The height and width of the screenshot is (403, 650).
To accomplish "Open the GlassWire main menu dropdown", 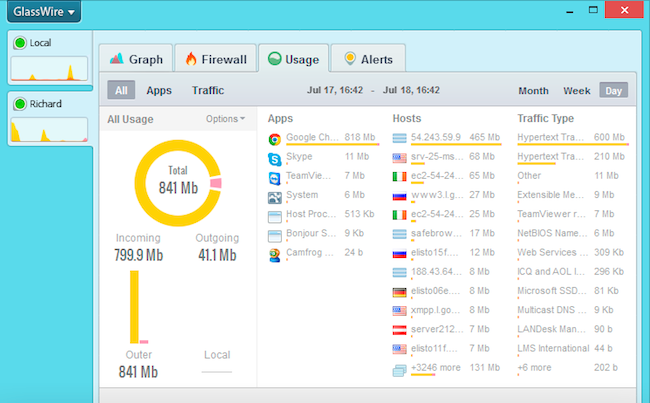I will [x=43, y=13].
